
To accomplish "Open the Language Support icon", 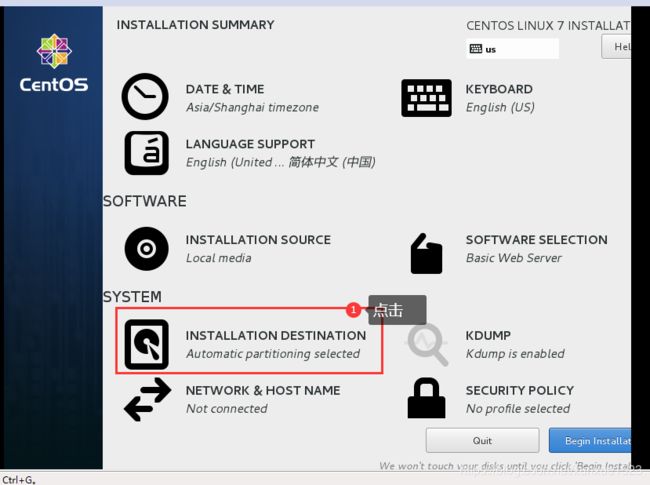I will click(x=147, y=153).
